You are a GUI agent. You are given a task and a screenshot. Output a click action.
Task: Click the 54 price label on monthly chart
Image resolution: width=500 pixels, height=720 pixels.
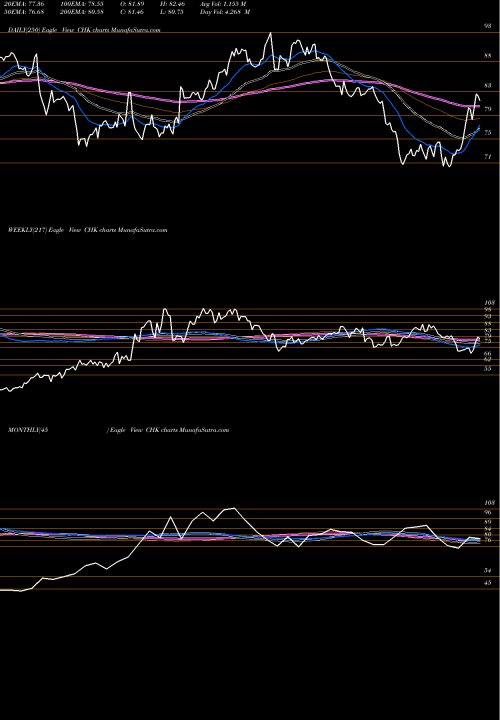(x=488, y=571)
